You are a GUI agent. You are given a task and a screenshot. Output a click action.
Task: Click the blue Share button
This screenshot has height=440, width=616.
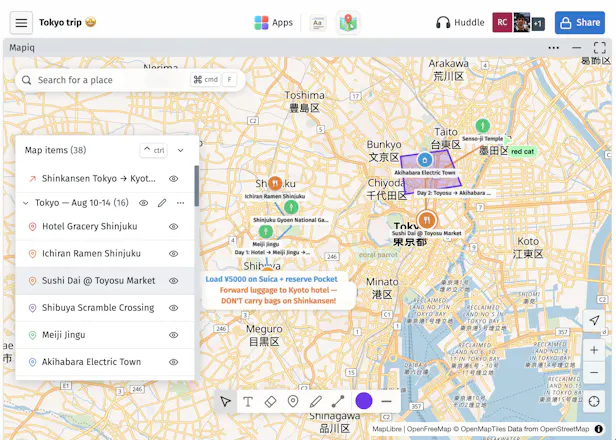tap(579, 22)
